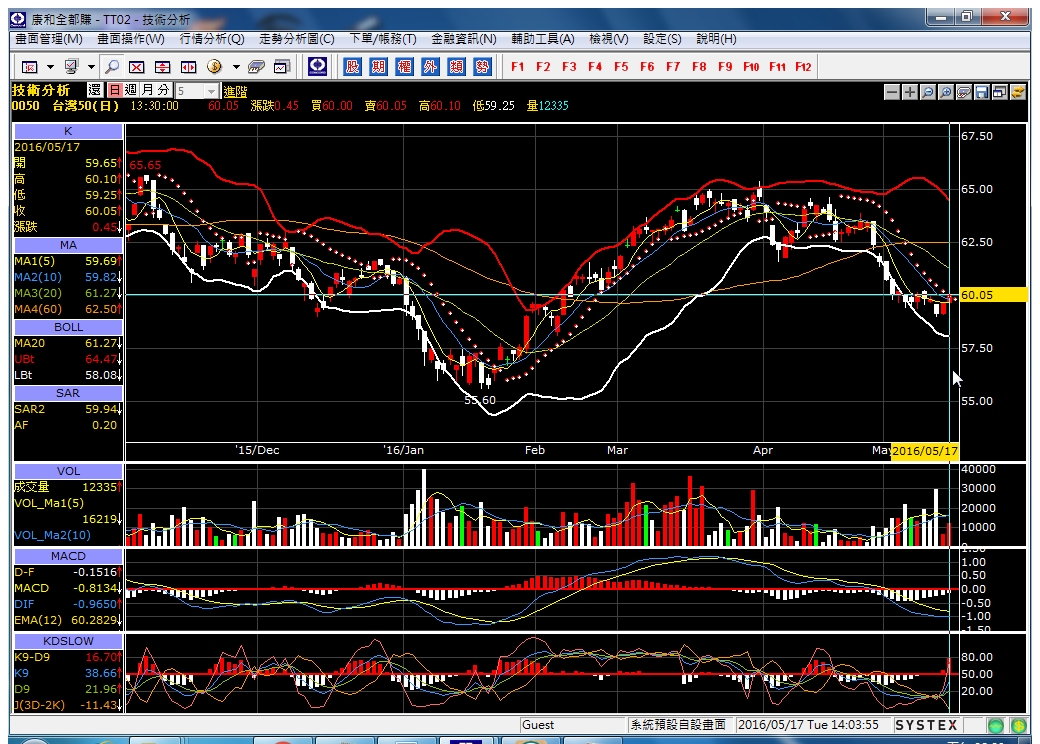Click the red F1 shortcut button

coord(517,66)
